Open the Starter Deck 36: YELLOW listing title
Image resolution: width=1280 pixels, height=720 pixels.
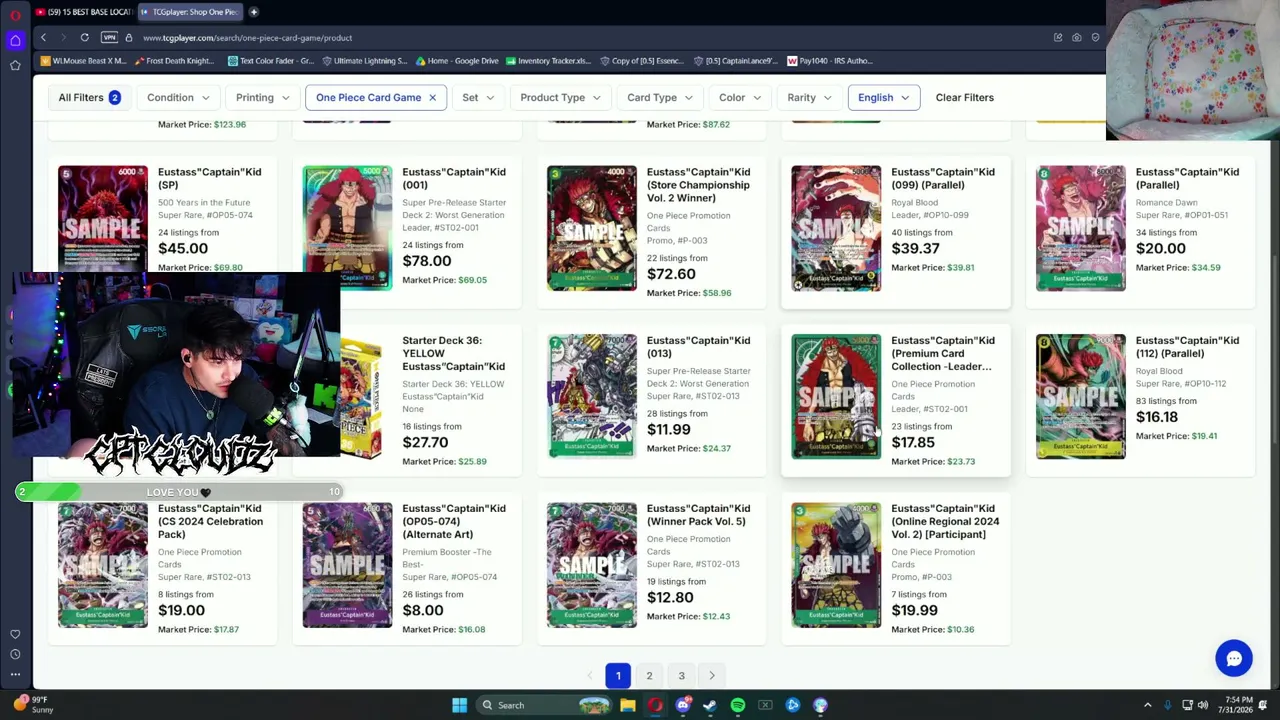[x=453, y=353]
